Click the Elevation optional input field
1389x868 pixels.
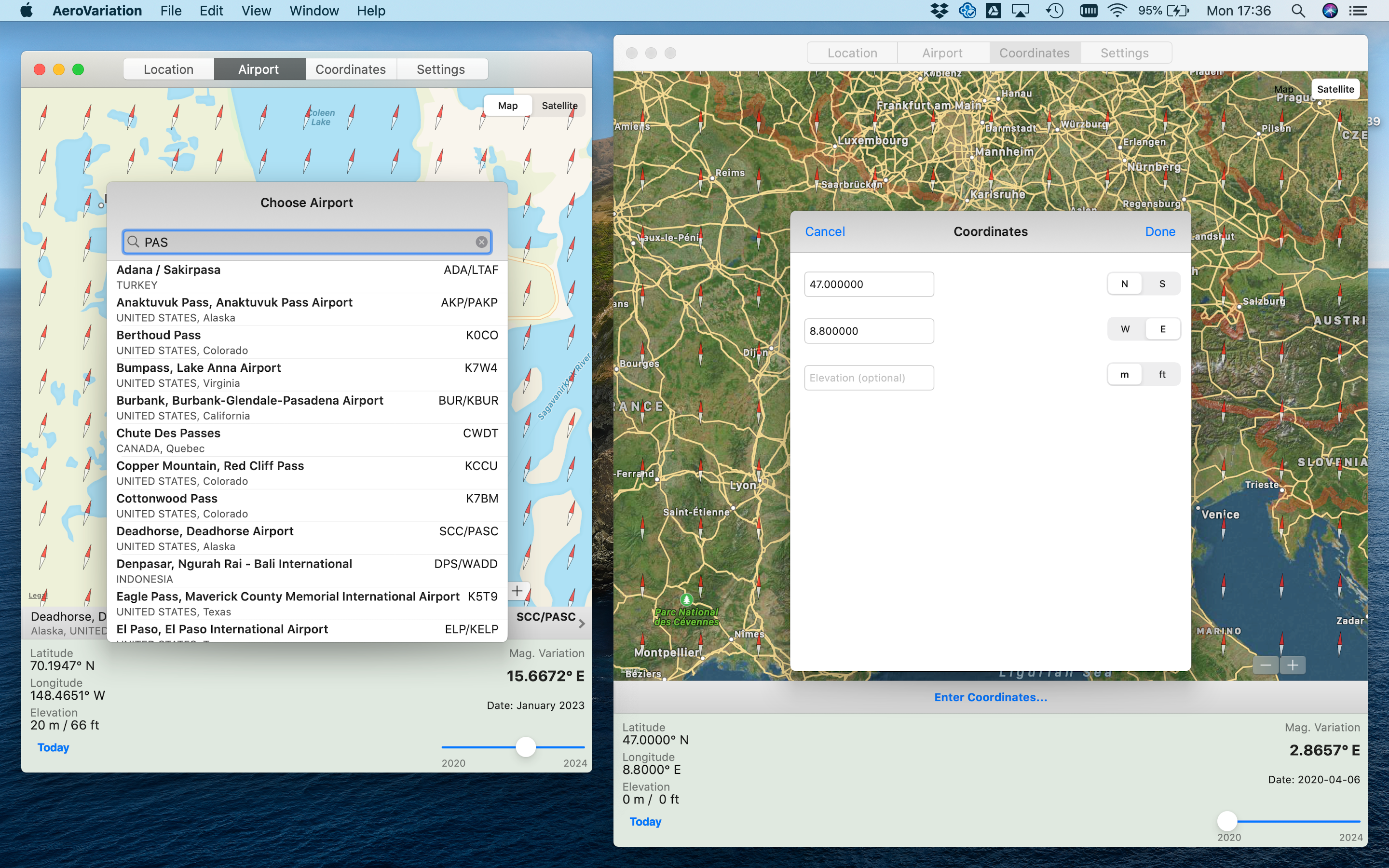tap(869, 378)
